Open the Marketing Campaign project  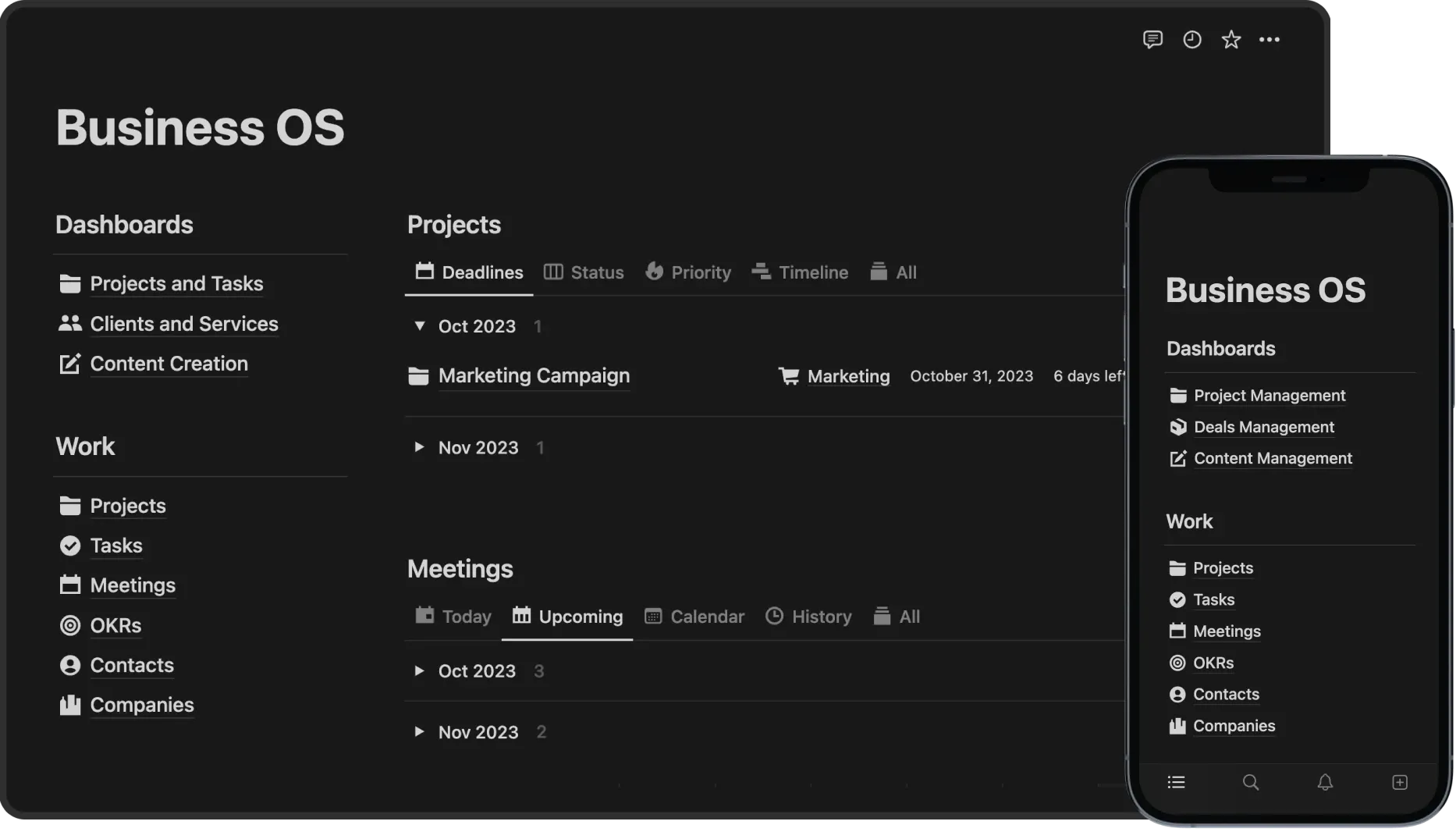point(534,375)
